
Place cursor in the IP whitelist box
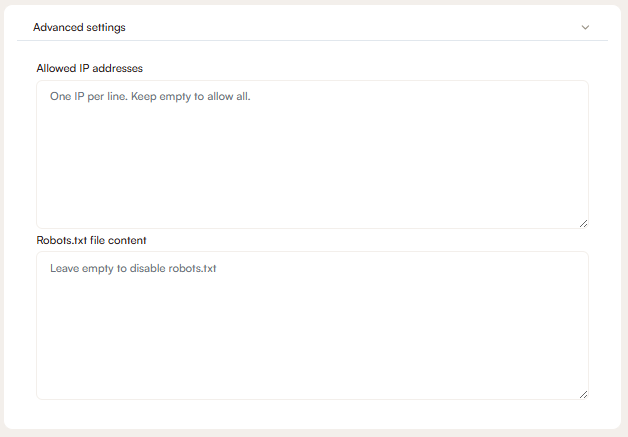312,154
